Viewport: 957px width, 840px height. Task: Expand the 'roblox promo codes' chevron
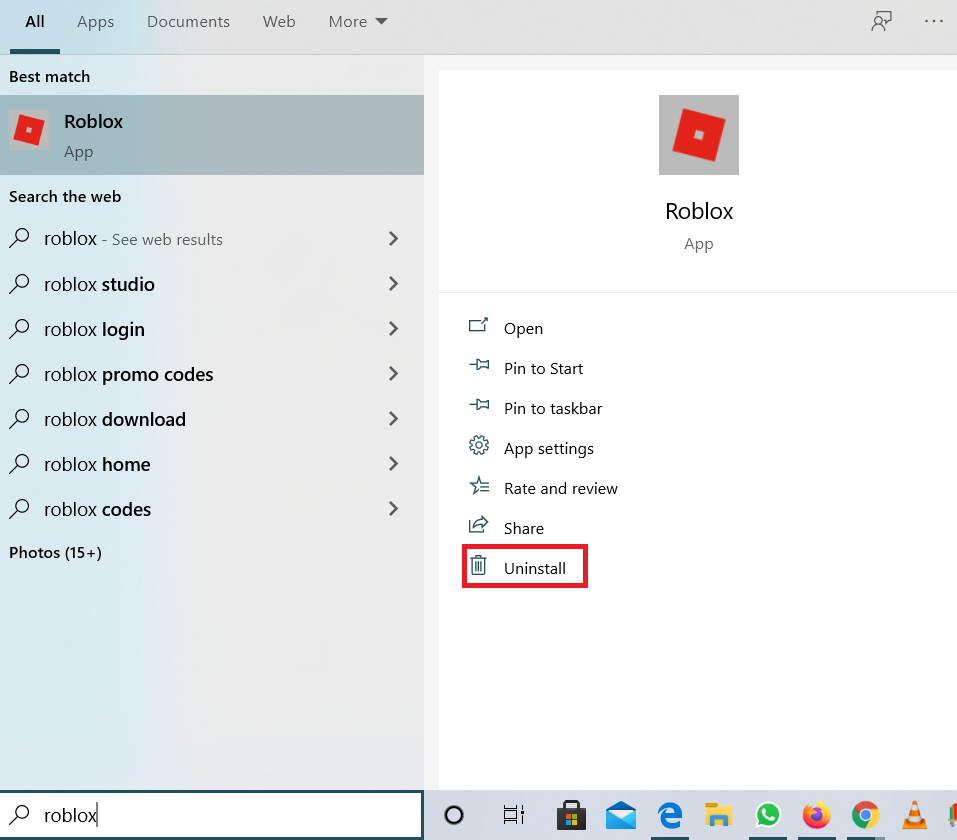[394, 374]
